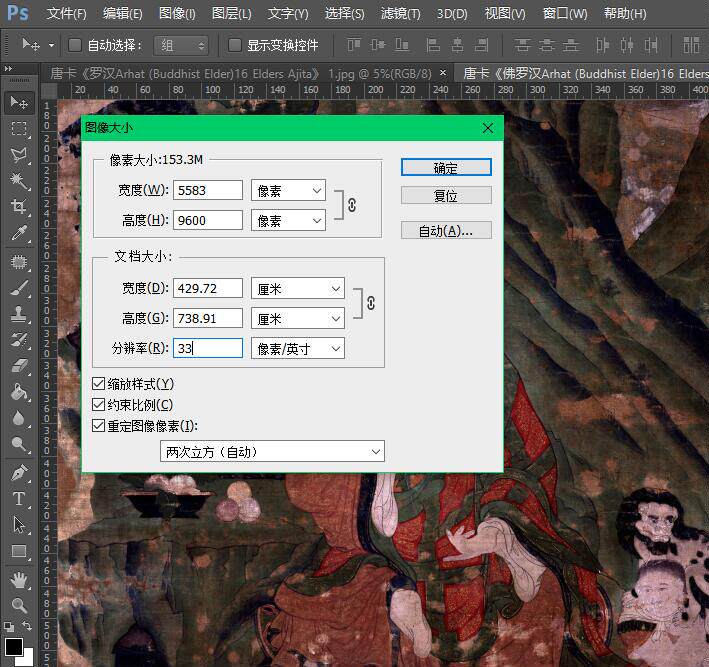The height and width of the screenshot is (667, 709).
Task: Select the Rectangle shape tool
Action: 19,551
